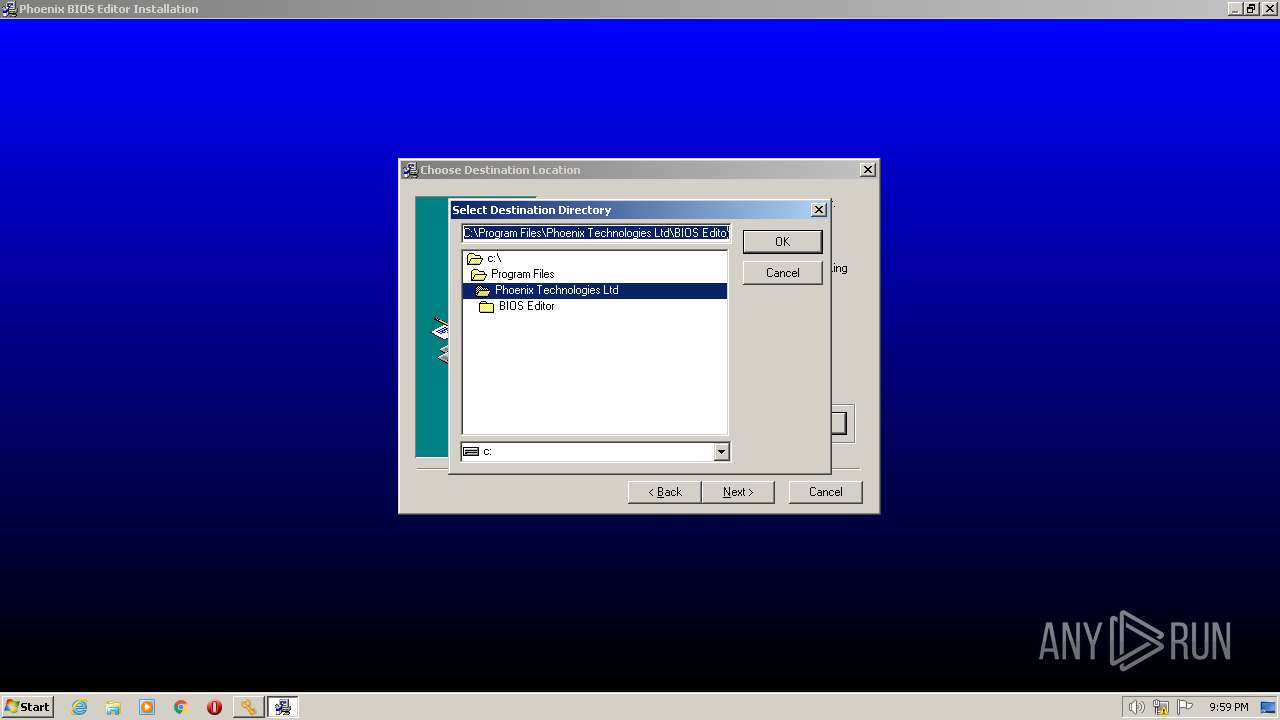Minimize the Phoenix BIOS Editor Installation window

[x=1235, y=9]
